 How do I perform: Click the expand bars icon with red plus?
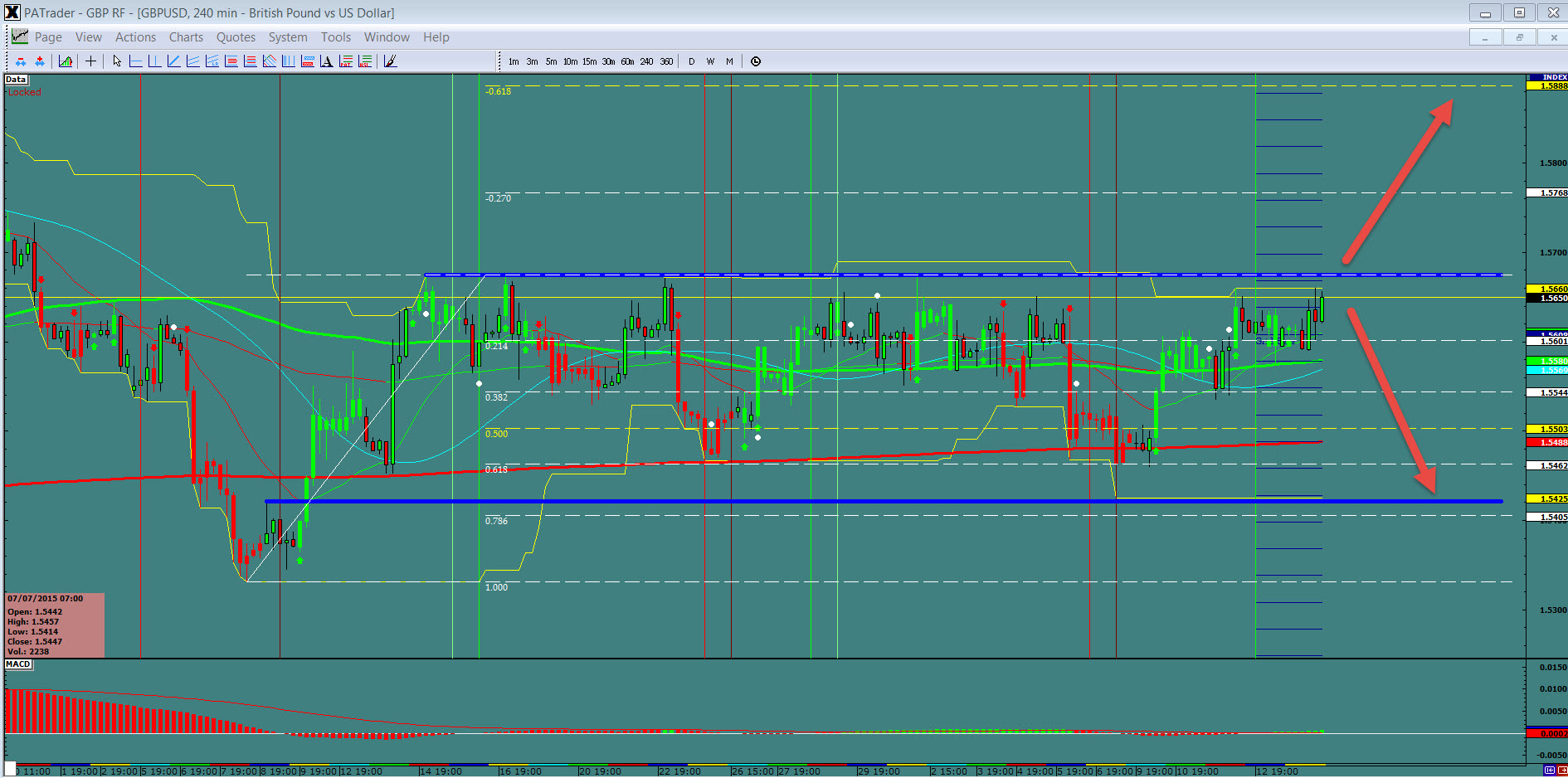tap(40, 61)
